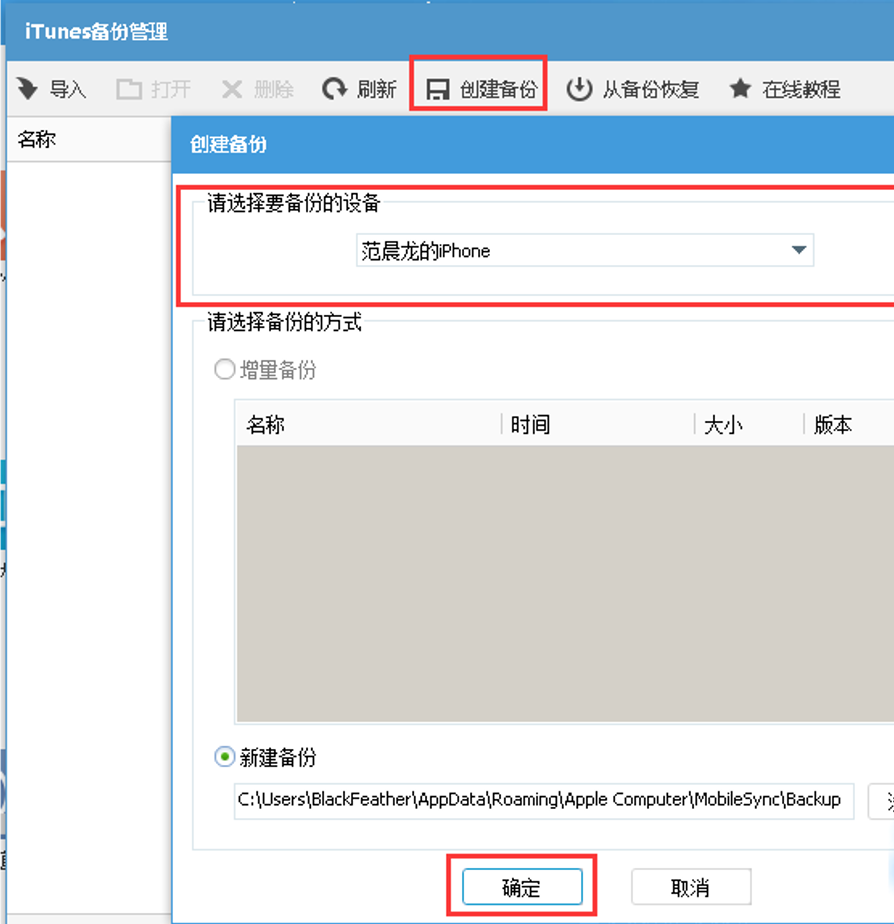Click the iTunes备份管理 window title
This screenshot has width=894, height=924.
pos(96,31)
